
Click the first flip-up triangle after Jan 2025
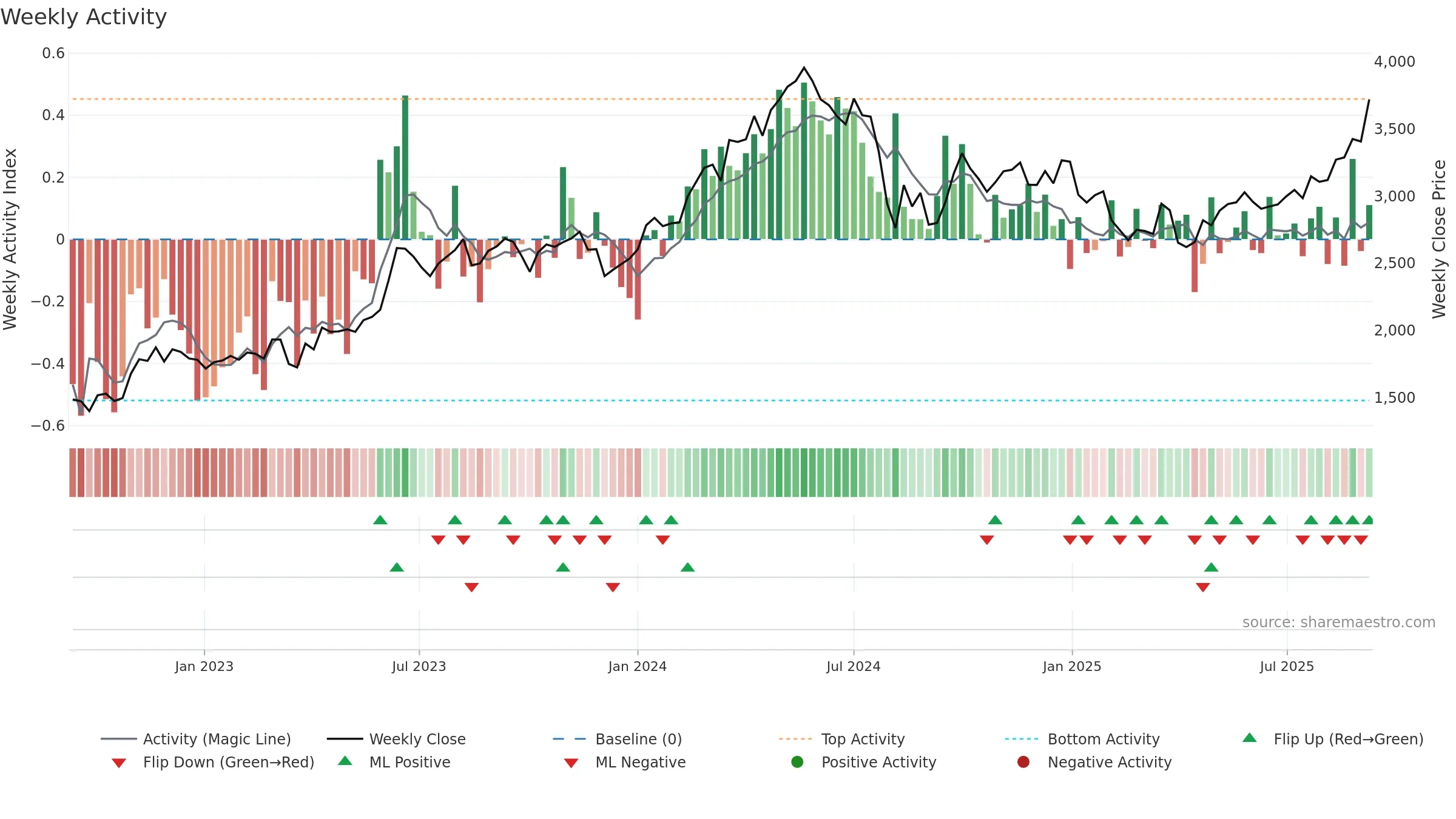(x=1078, y=520)
